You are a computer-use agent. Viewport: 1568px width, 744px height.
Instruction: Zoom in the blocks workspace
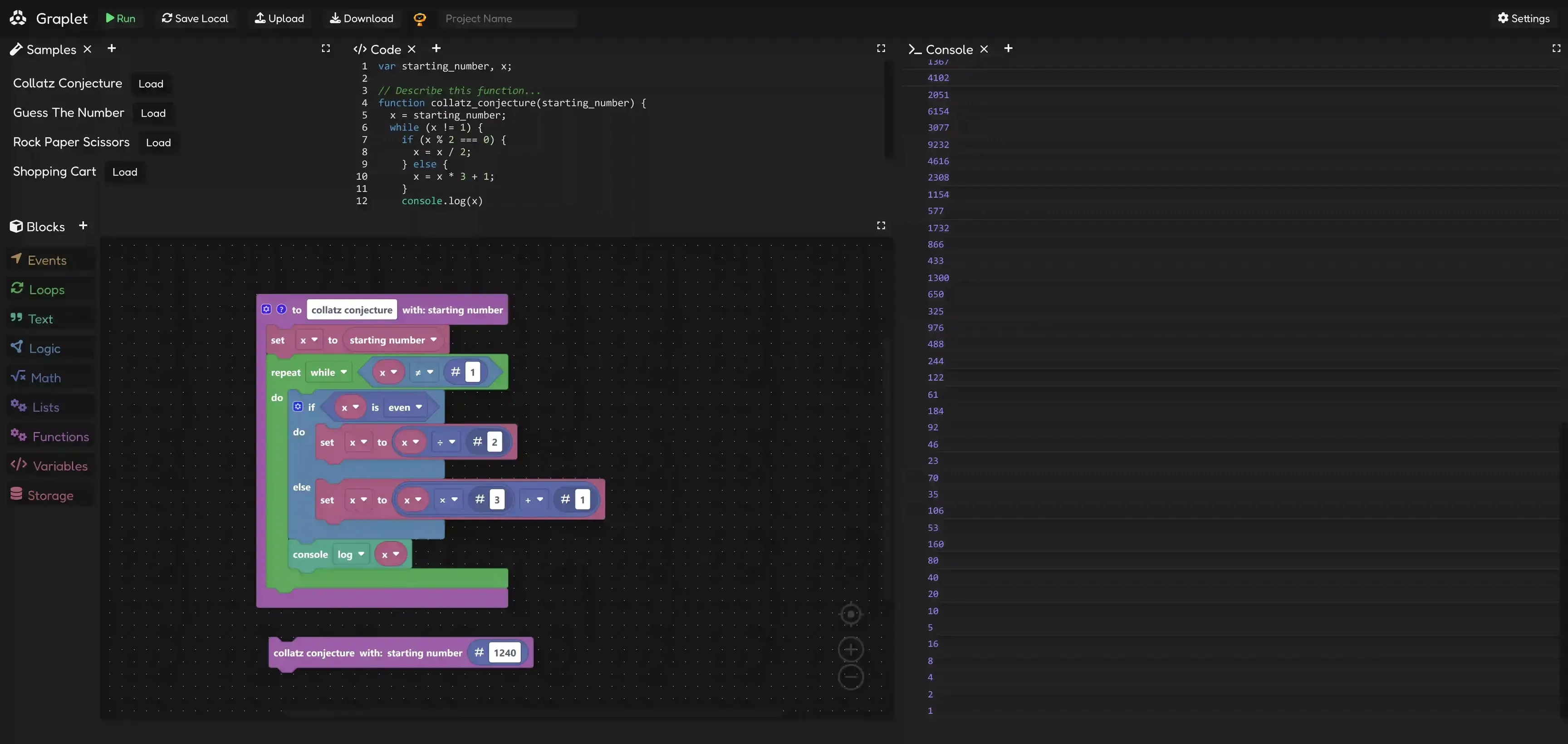[851, 650]
